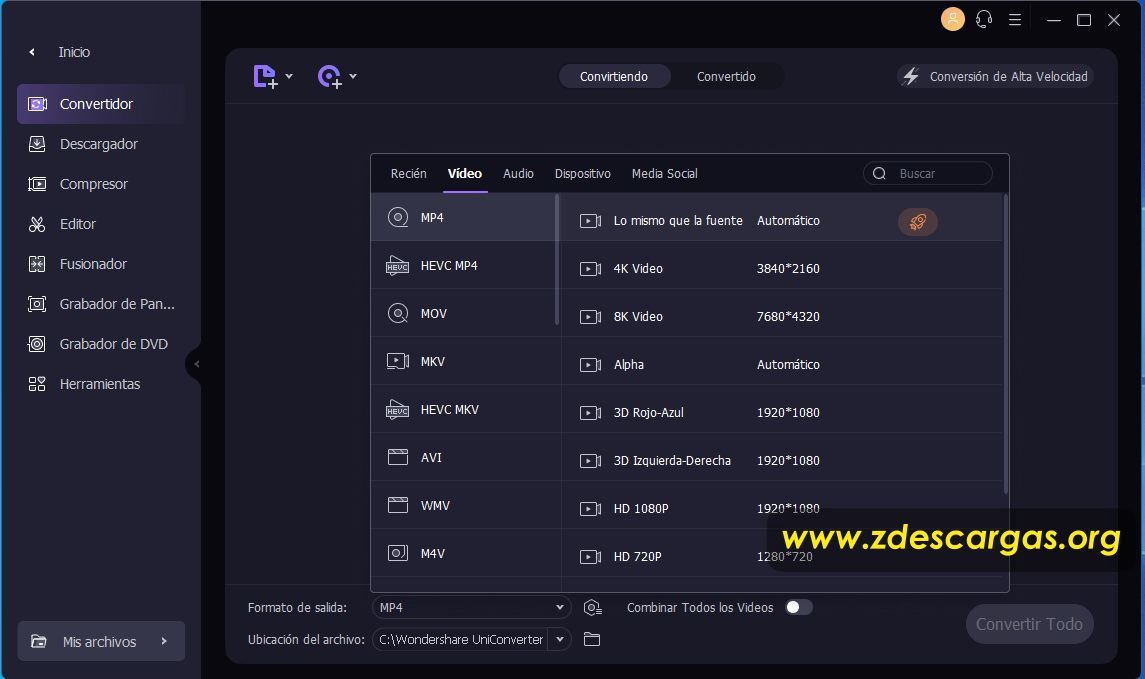
Task: Choose the HEVC MKV format
Action: coord(464,410)
